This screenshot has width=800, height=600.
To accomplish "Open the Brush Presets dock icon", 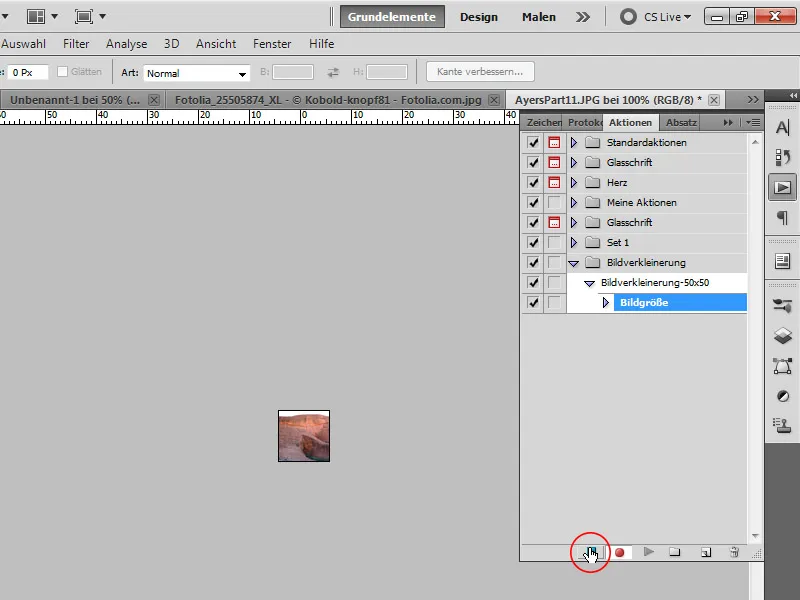I will click(782, 306).
